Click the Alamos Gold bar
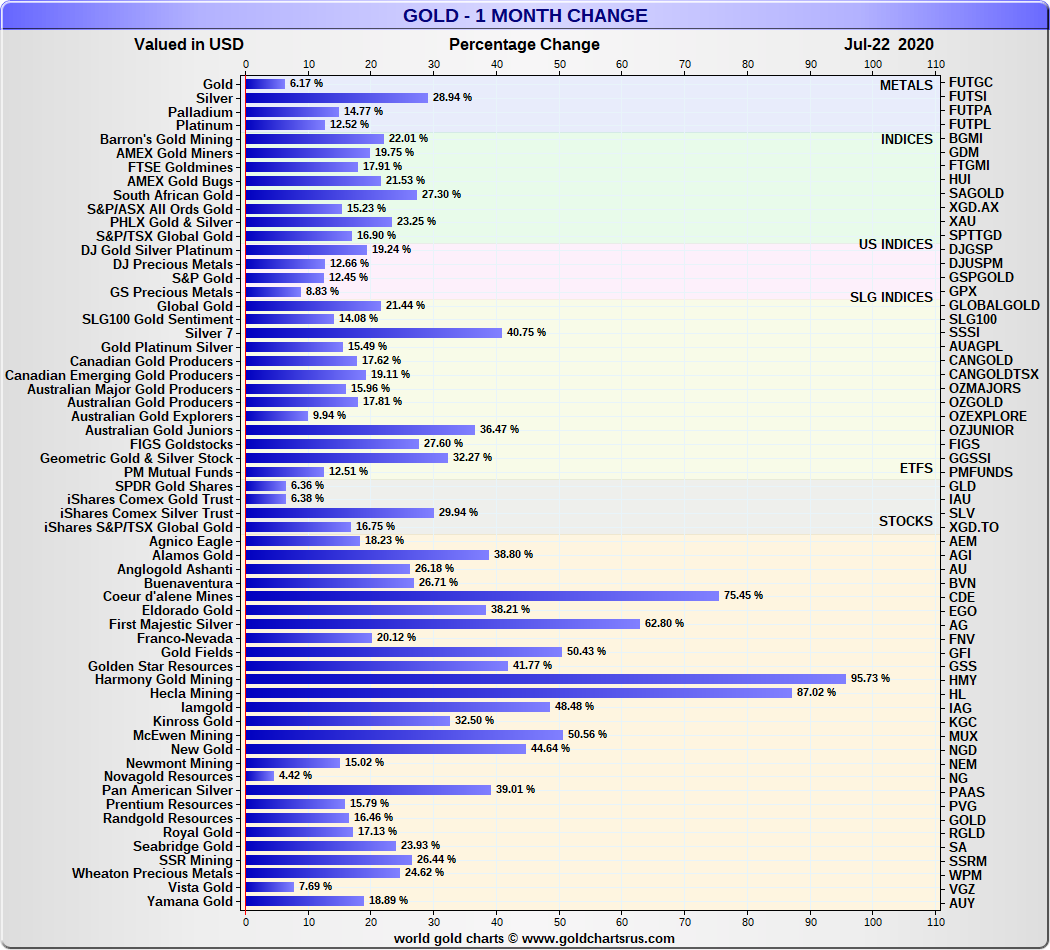Screen dimensions: 1050x950 (x=368, y=555)
